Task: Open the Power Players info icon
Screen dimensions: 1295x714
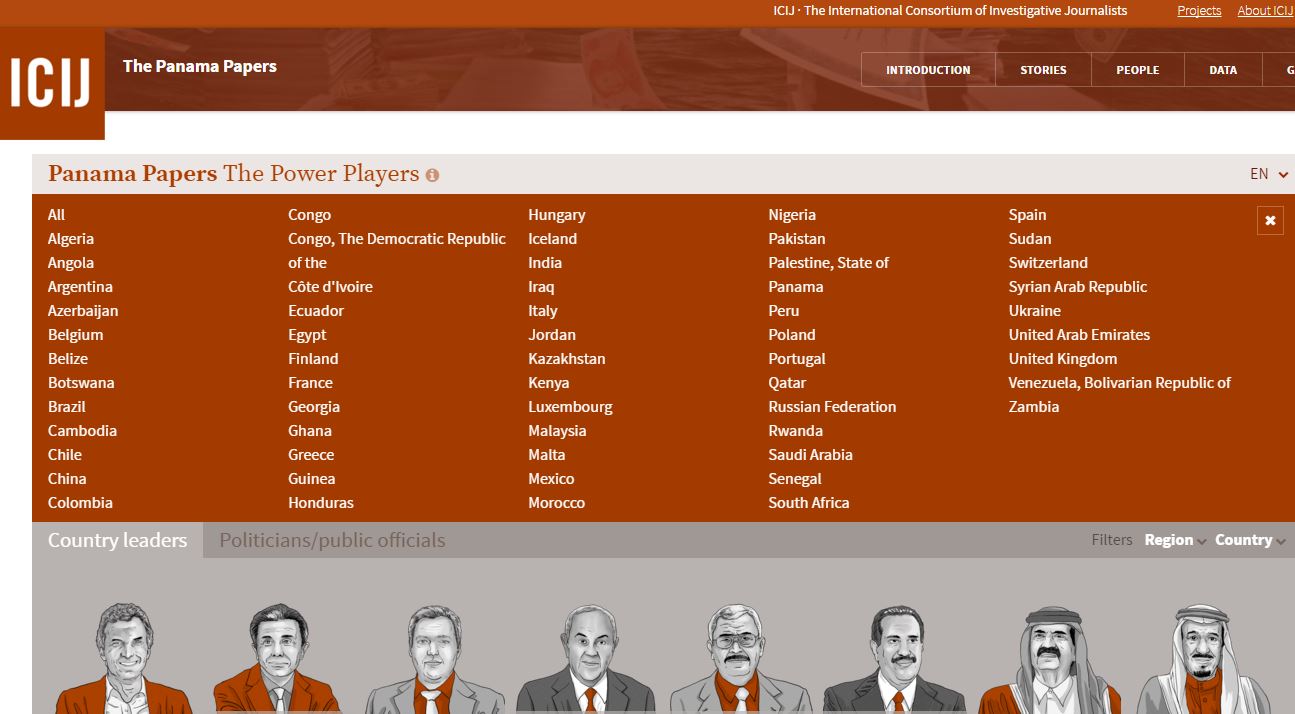Action: (x=432, y=175)
